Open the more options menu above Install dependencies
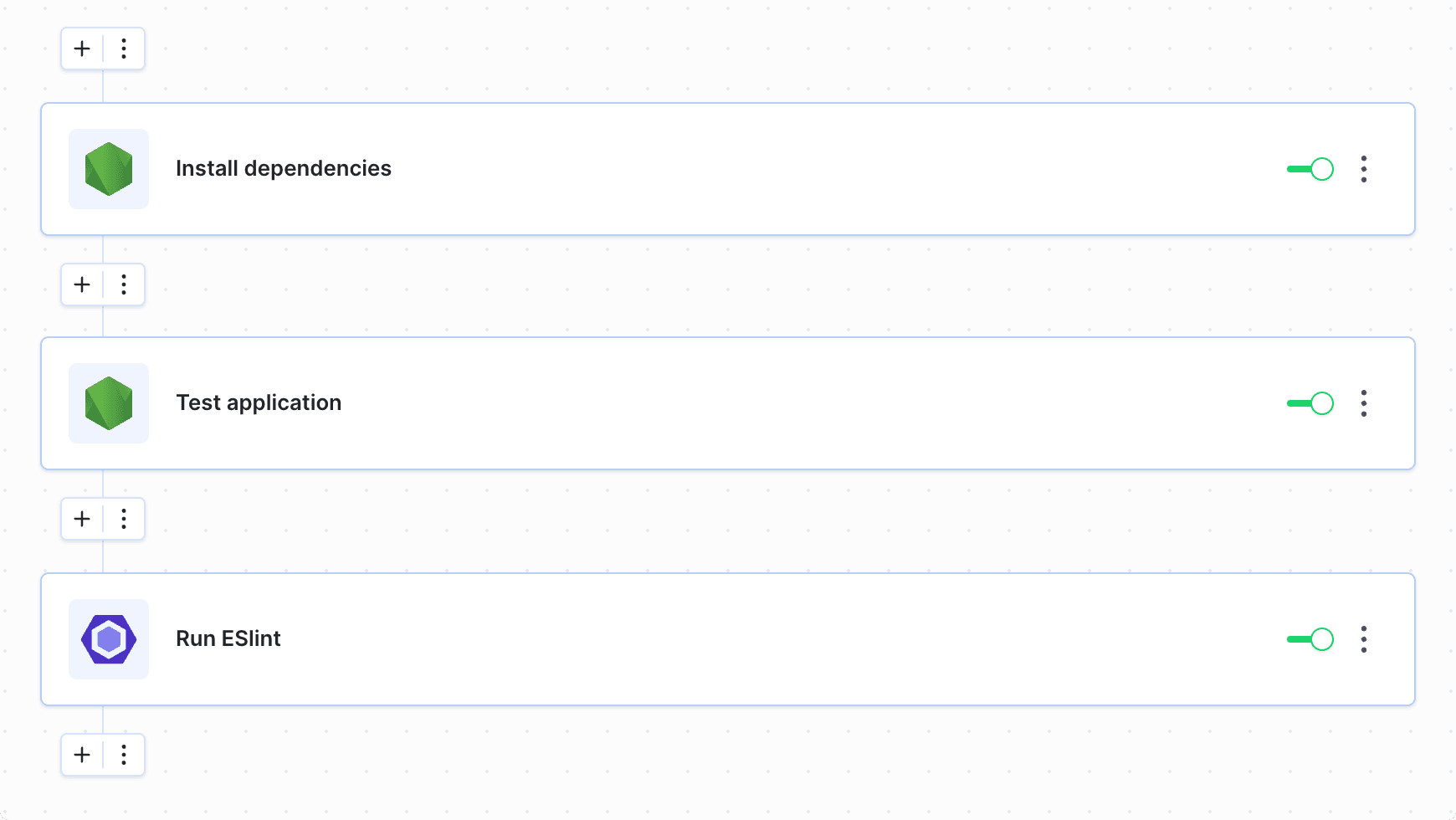Viewport: 1456px width, 820px height. pos(124,49)
